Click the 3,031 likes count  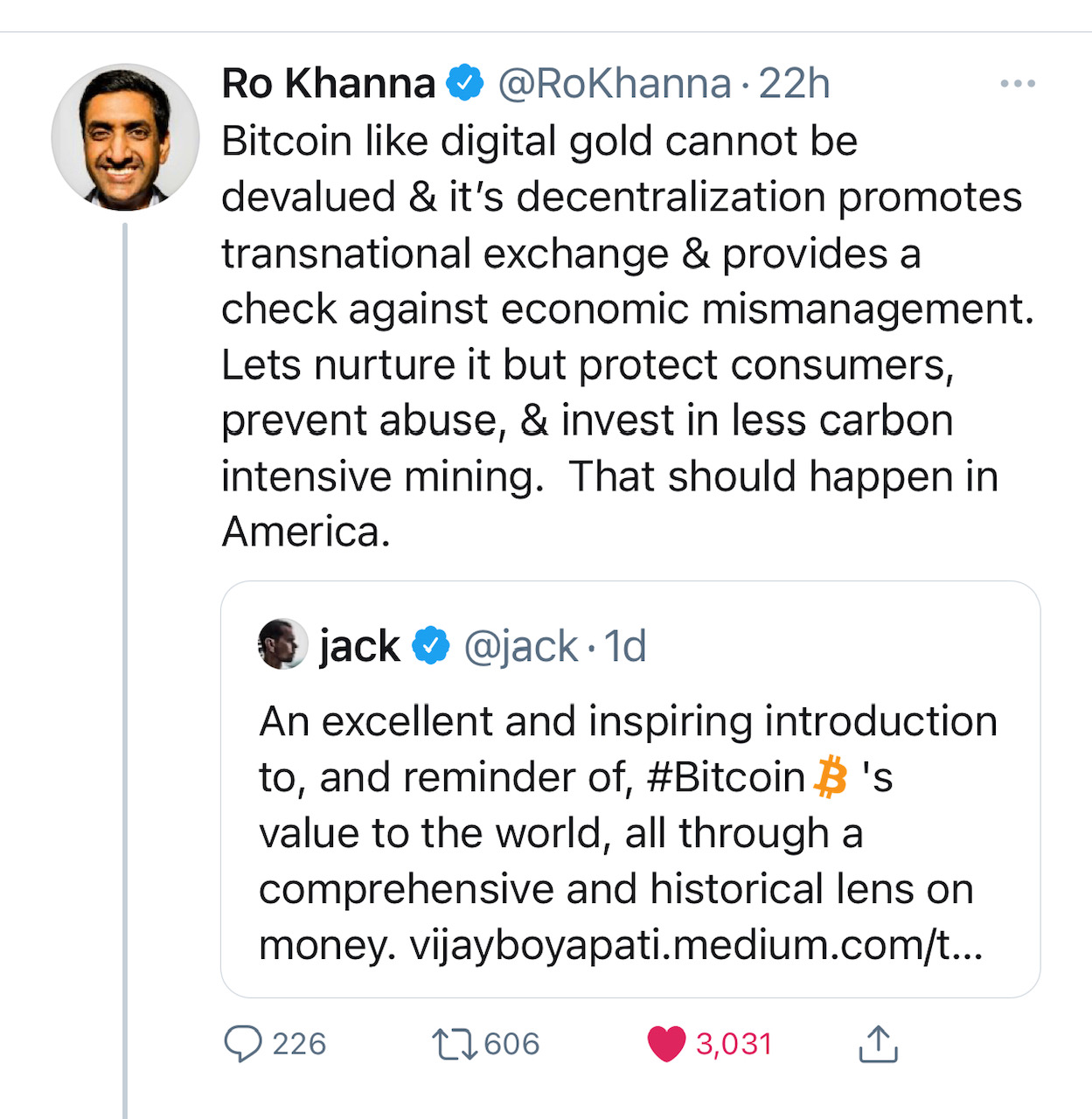coord(734,1044)
